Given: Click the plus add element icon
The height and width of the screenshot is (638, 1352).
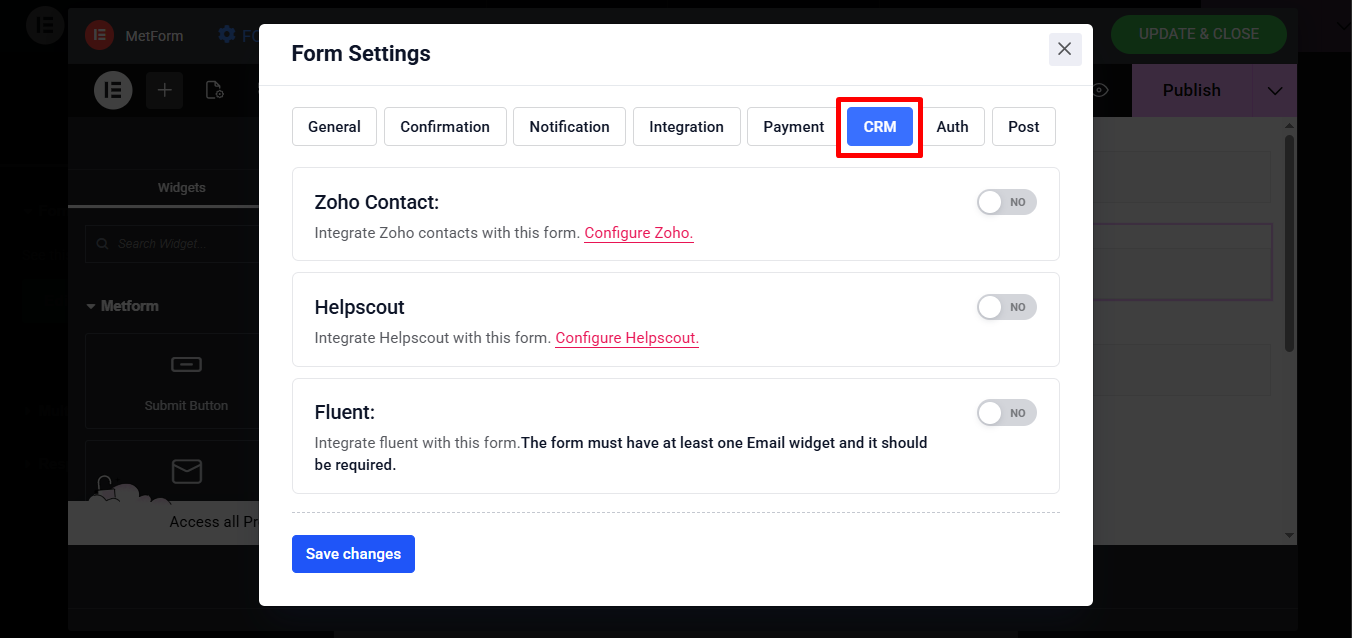Looking at the screenshot, I should (165, 90).
